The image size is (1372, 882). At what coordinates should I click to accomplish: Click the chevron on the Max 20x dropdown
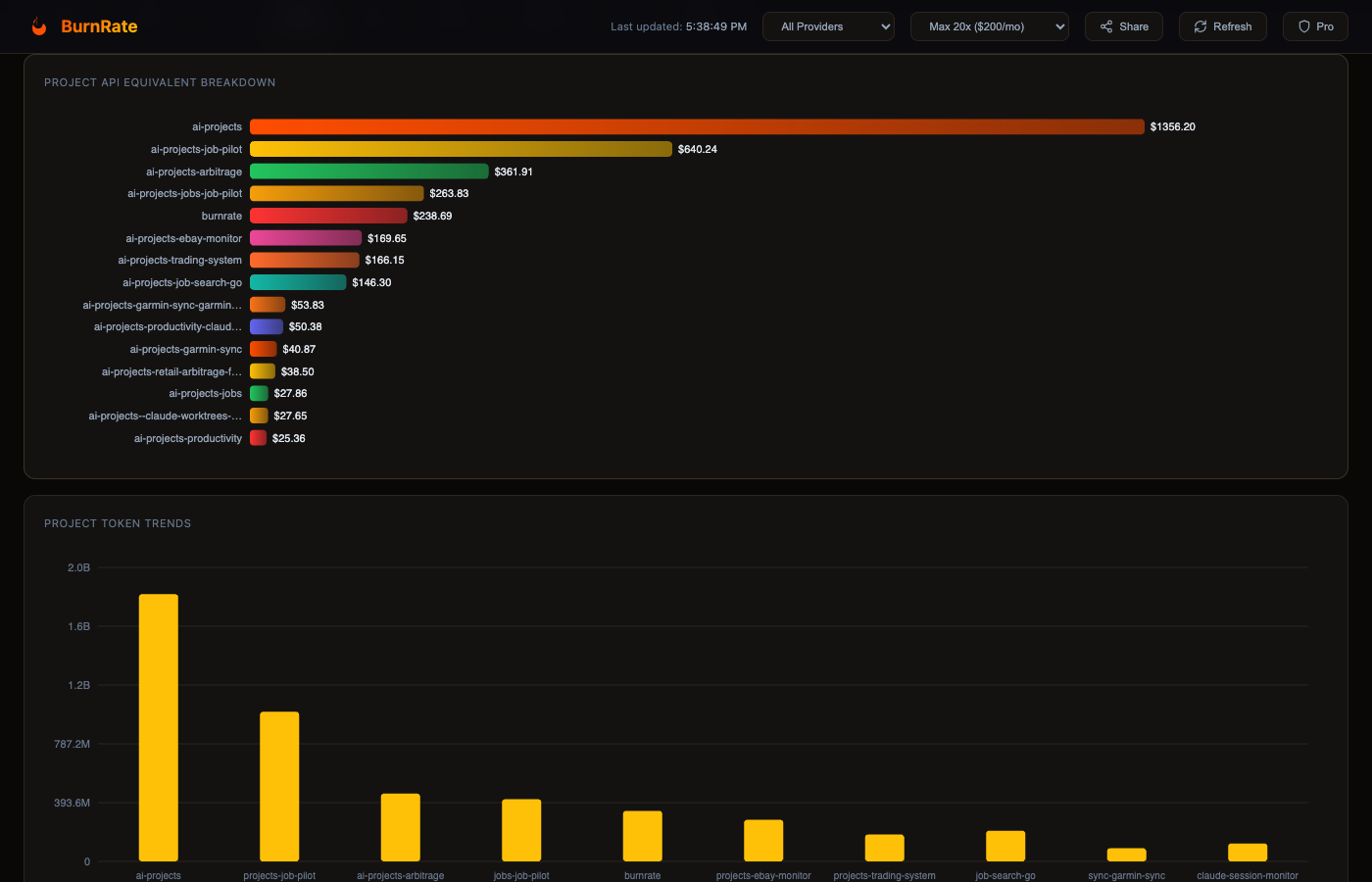pos(1058,26)
